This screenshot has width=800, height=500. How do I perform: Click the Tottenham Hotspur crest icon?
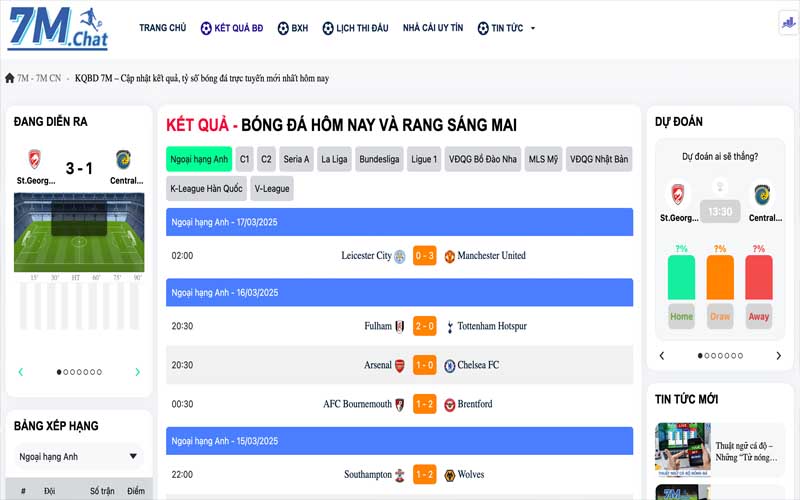click(449, 327)
